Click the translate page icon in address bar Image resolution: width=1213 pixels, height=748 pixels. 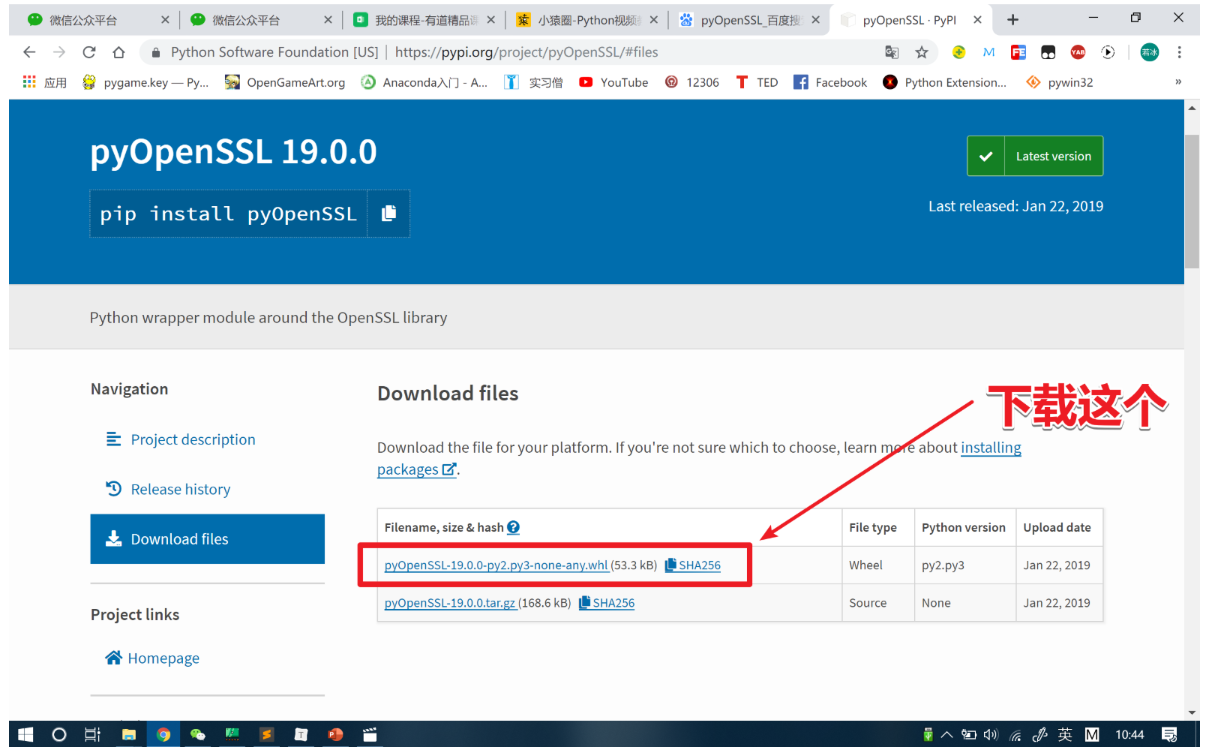(892, 52)
